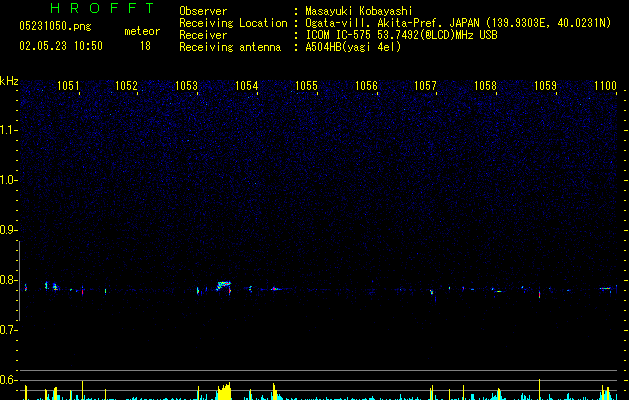Click the 1057 time marker

click(425, 86)
